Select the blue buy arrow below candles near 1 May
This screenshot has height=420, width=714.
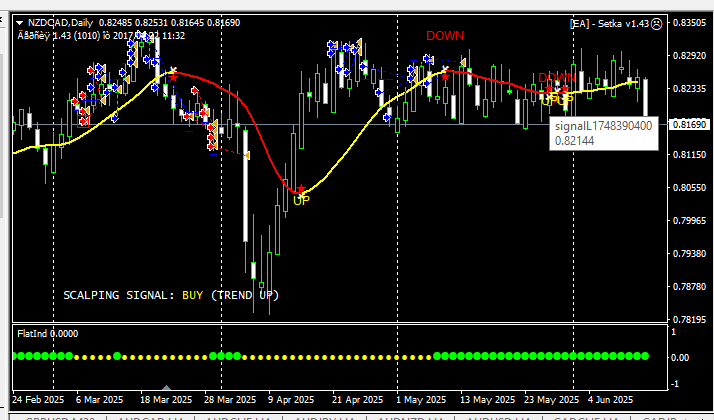(387, 118)
